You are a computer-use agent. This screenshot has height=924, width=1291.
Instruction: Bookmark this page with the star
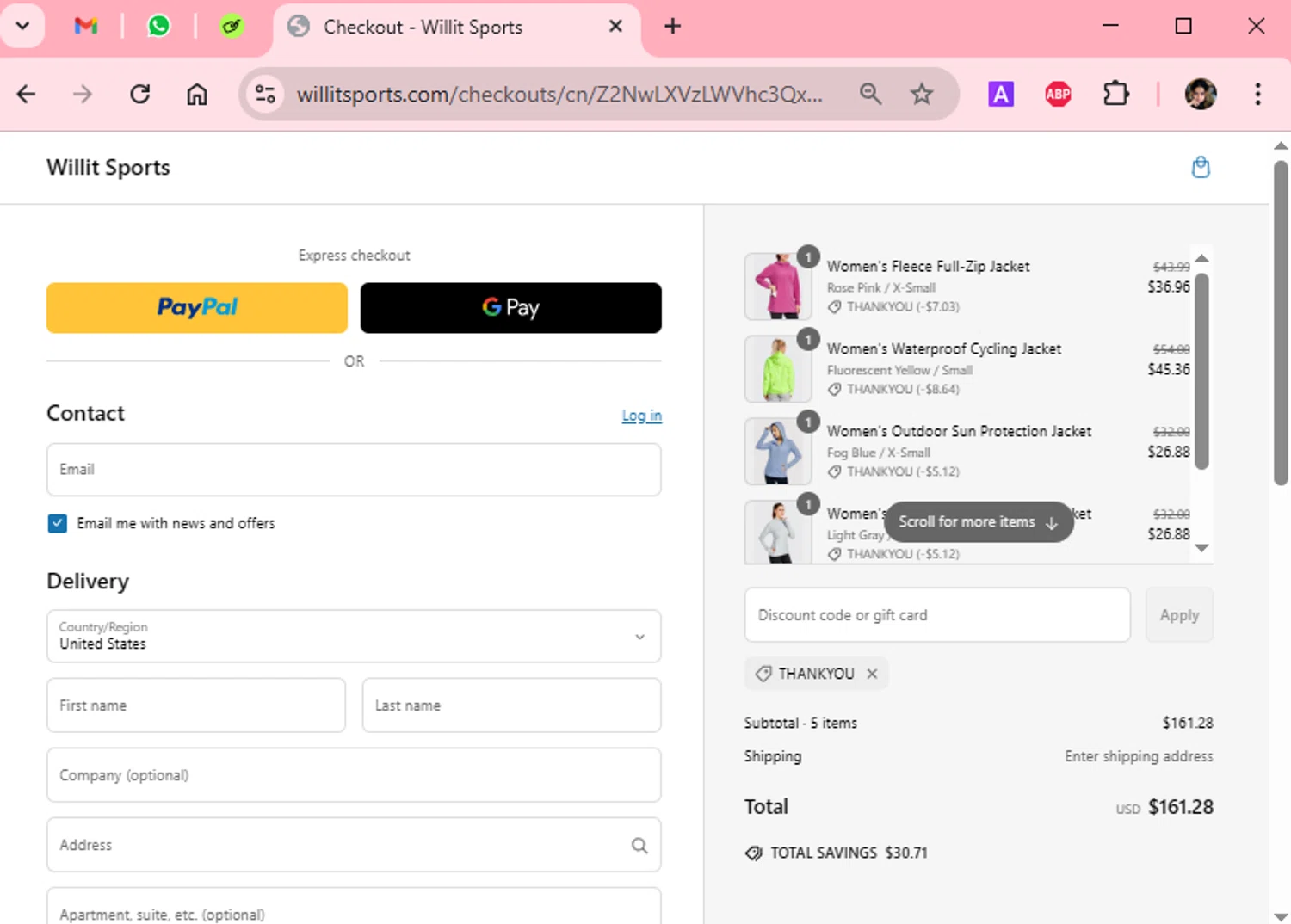(x=922, y=94)
